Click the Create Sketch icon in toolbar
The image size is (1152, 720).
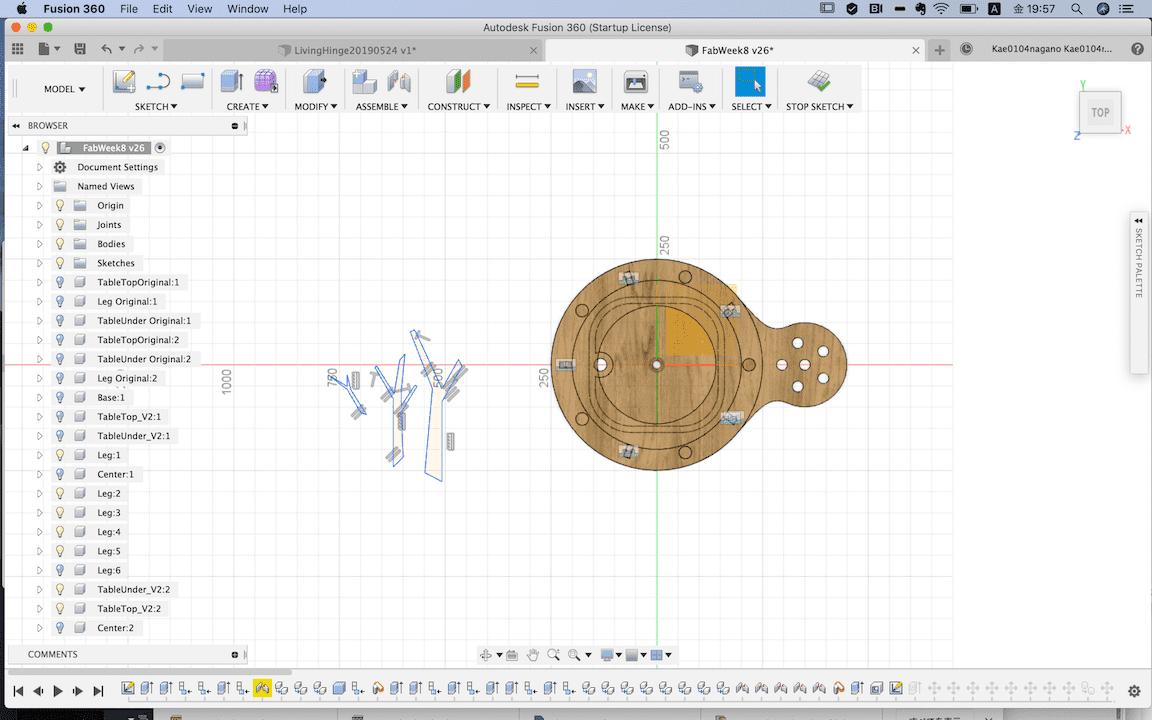point(124,82)
